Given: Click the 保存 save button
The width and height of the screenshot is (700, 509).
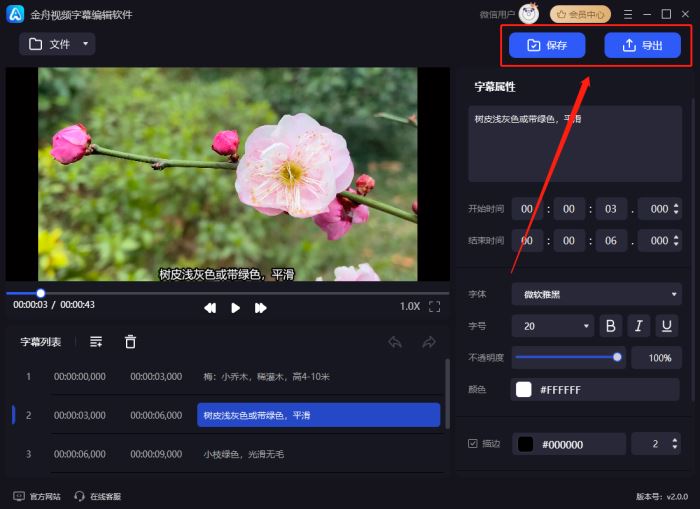Looking at the screenshot, I should click(547, 45).
